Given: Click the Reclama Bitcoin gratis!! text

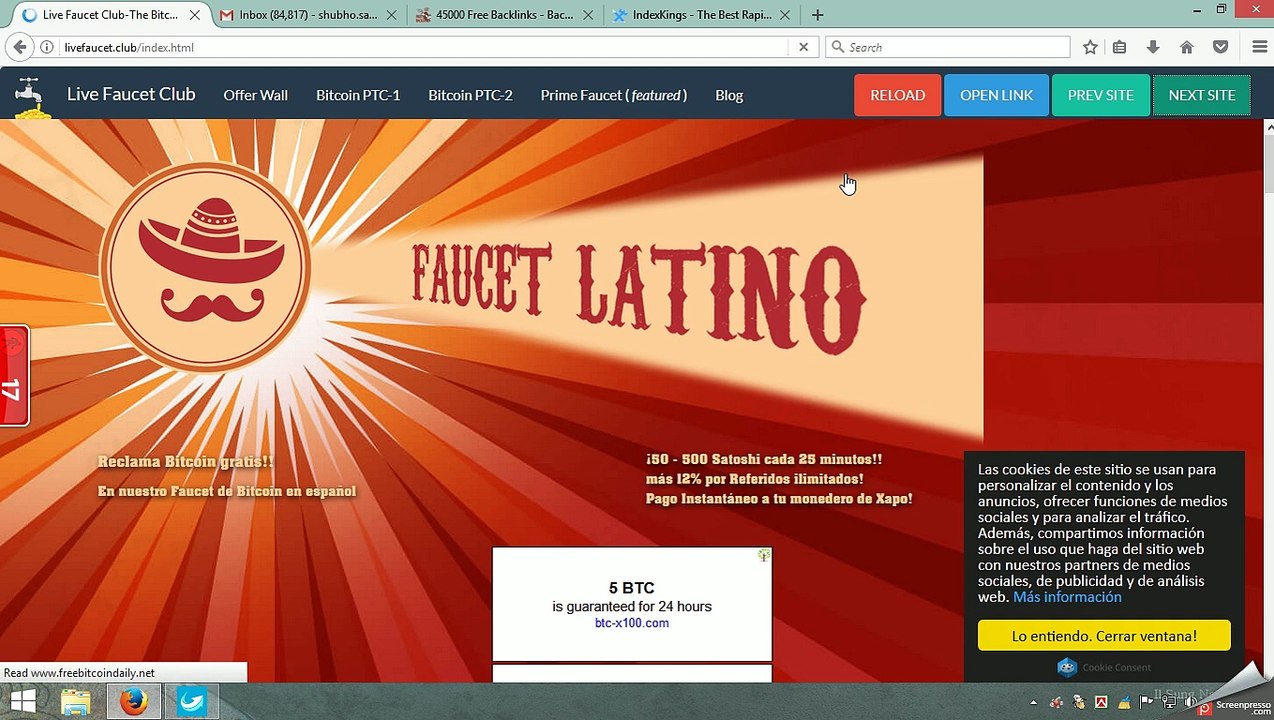Looking at the screenshot, I should coord(185,462).
